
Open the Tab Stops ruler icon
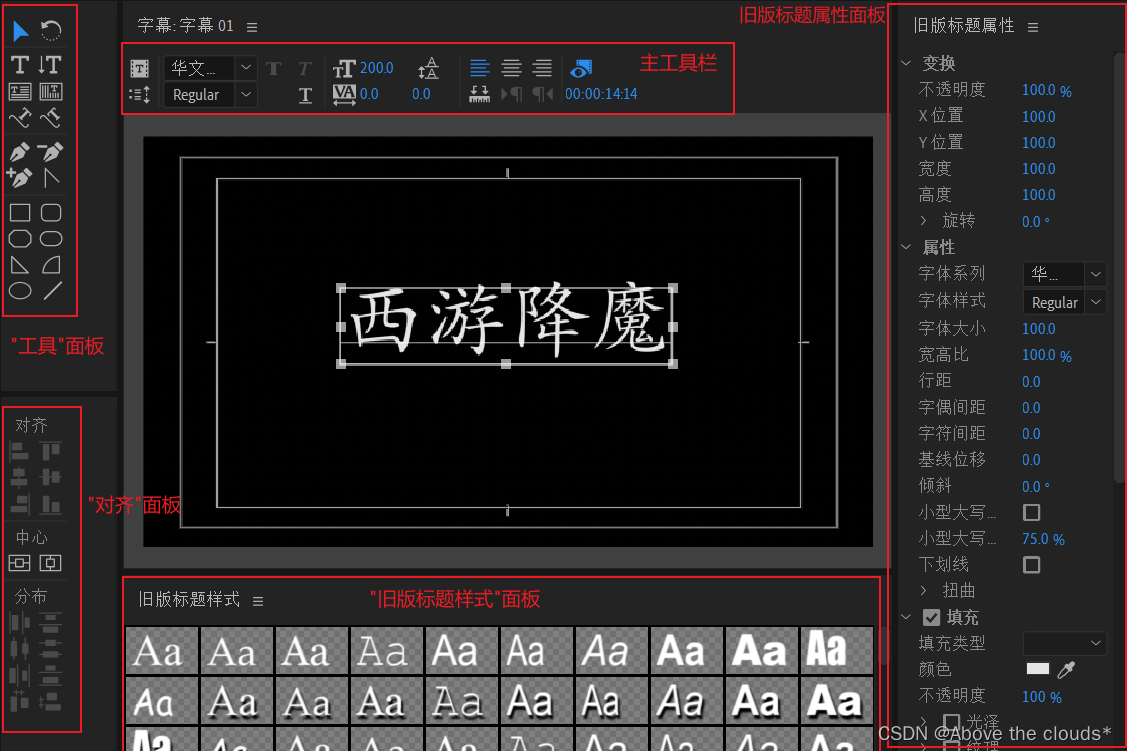pyautogui.click(x=479, y=94)
